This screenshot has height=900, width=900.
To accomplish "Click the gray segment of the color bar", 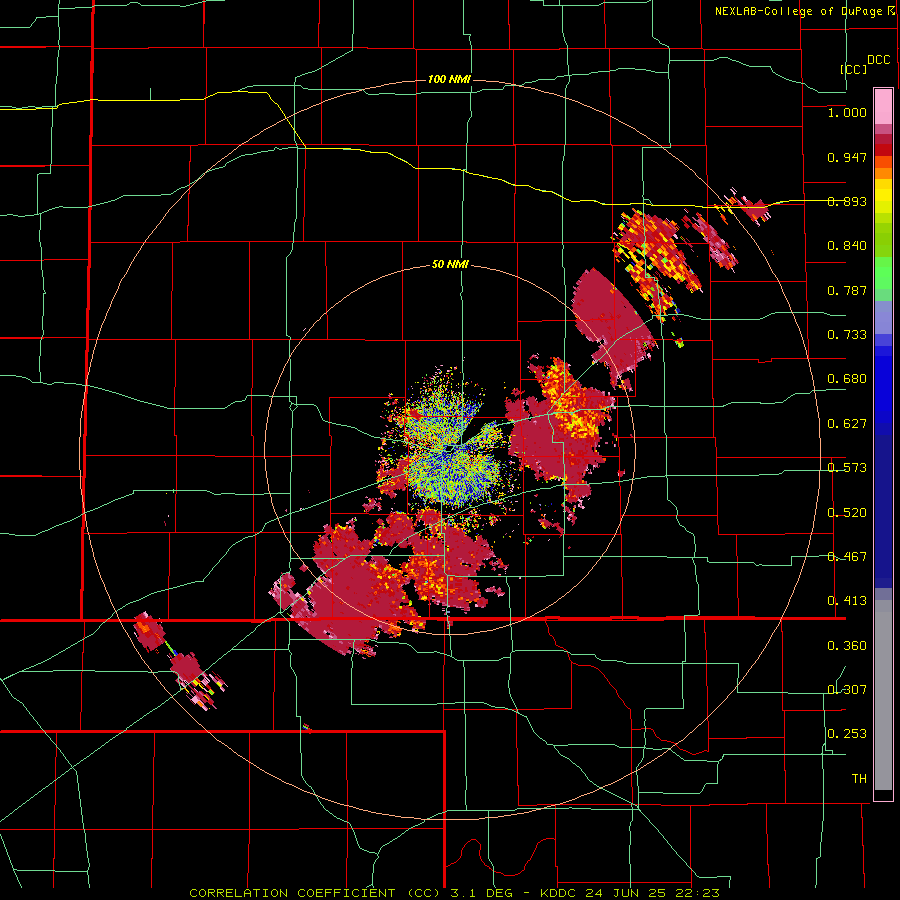I will [883, 695].
